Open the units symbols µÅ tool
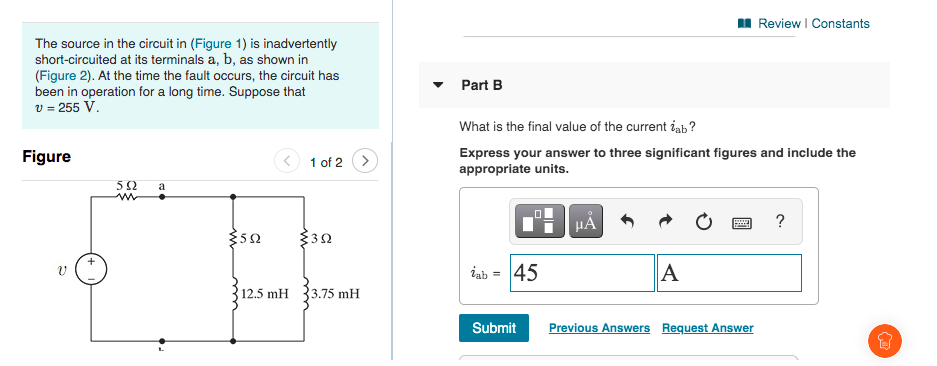937x366 pixels. coord(586,221)
